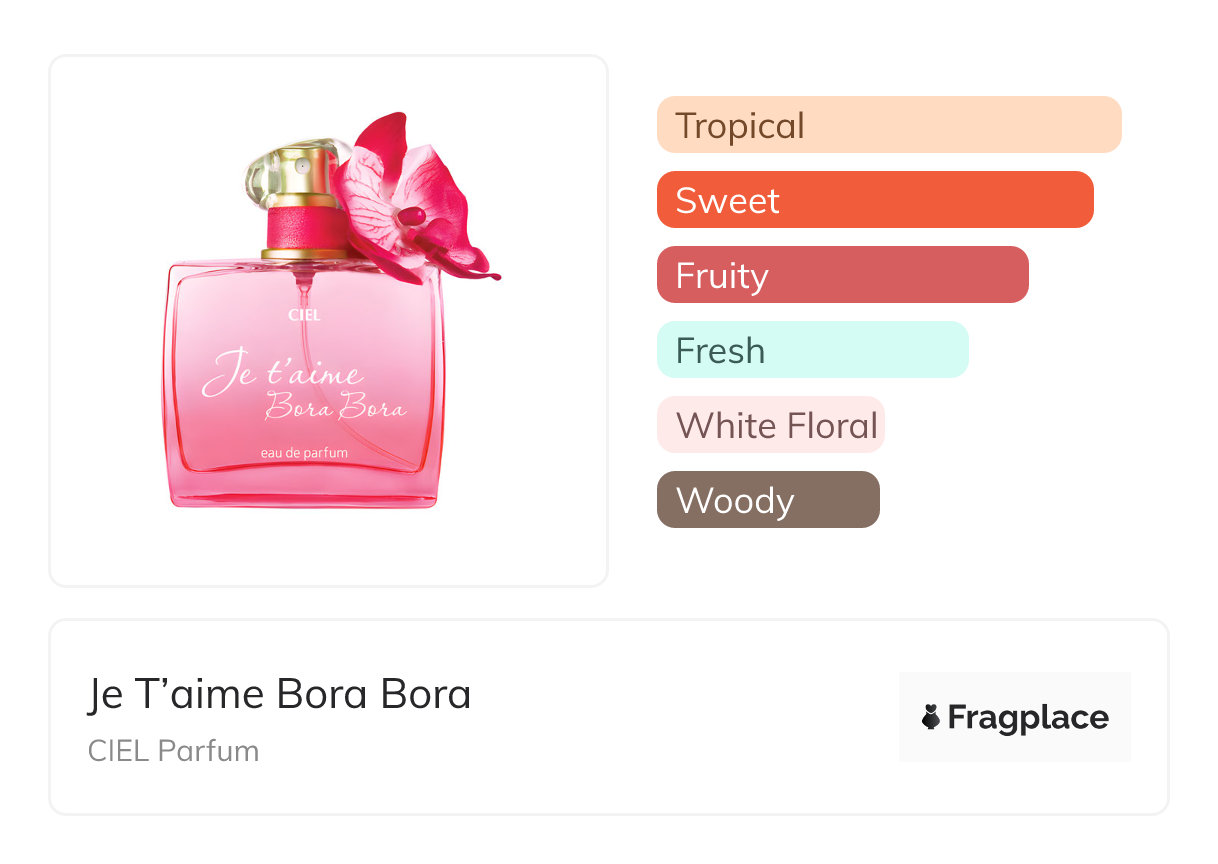Image resolution: width=1218 pixels, height=864 pixels.
Task: Click the "Bora Bora" script on the bottle
Action: [335, 408]
